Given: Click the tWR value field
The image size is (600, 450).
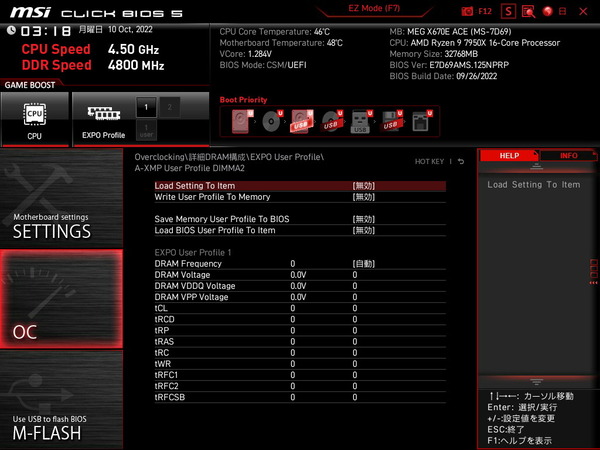Looking at the screenshot, I should [355, 364].
